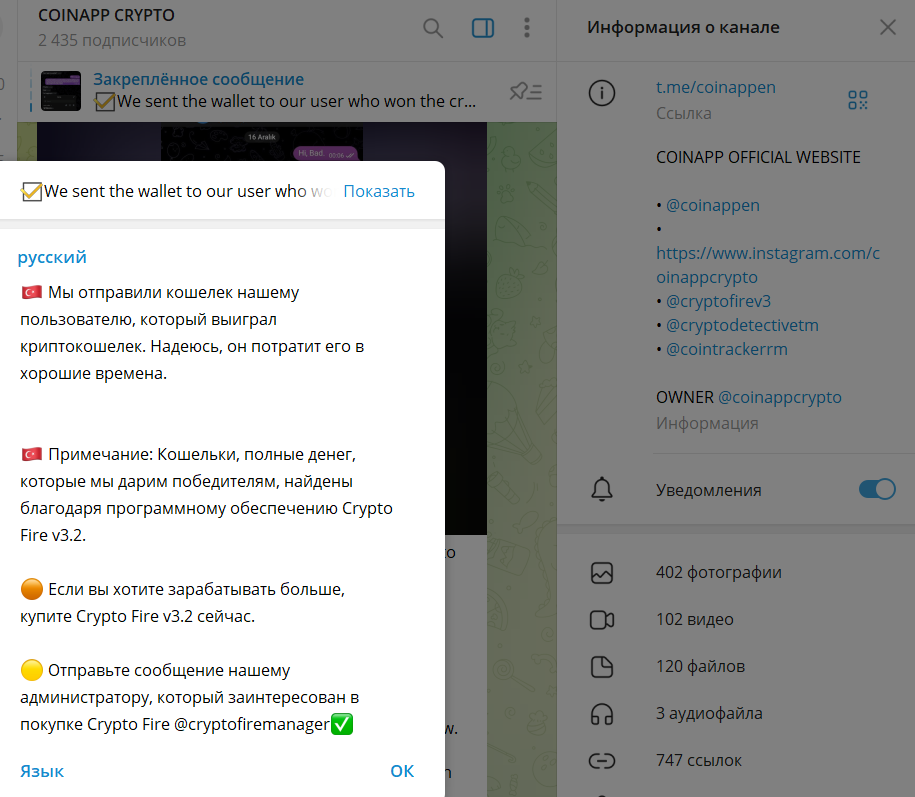
Task: Open the 747 links section
Action: click(x=699, y=760)
